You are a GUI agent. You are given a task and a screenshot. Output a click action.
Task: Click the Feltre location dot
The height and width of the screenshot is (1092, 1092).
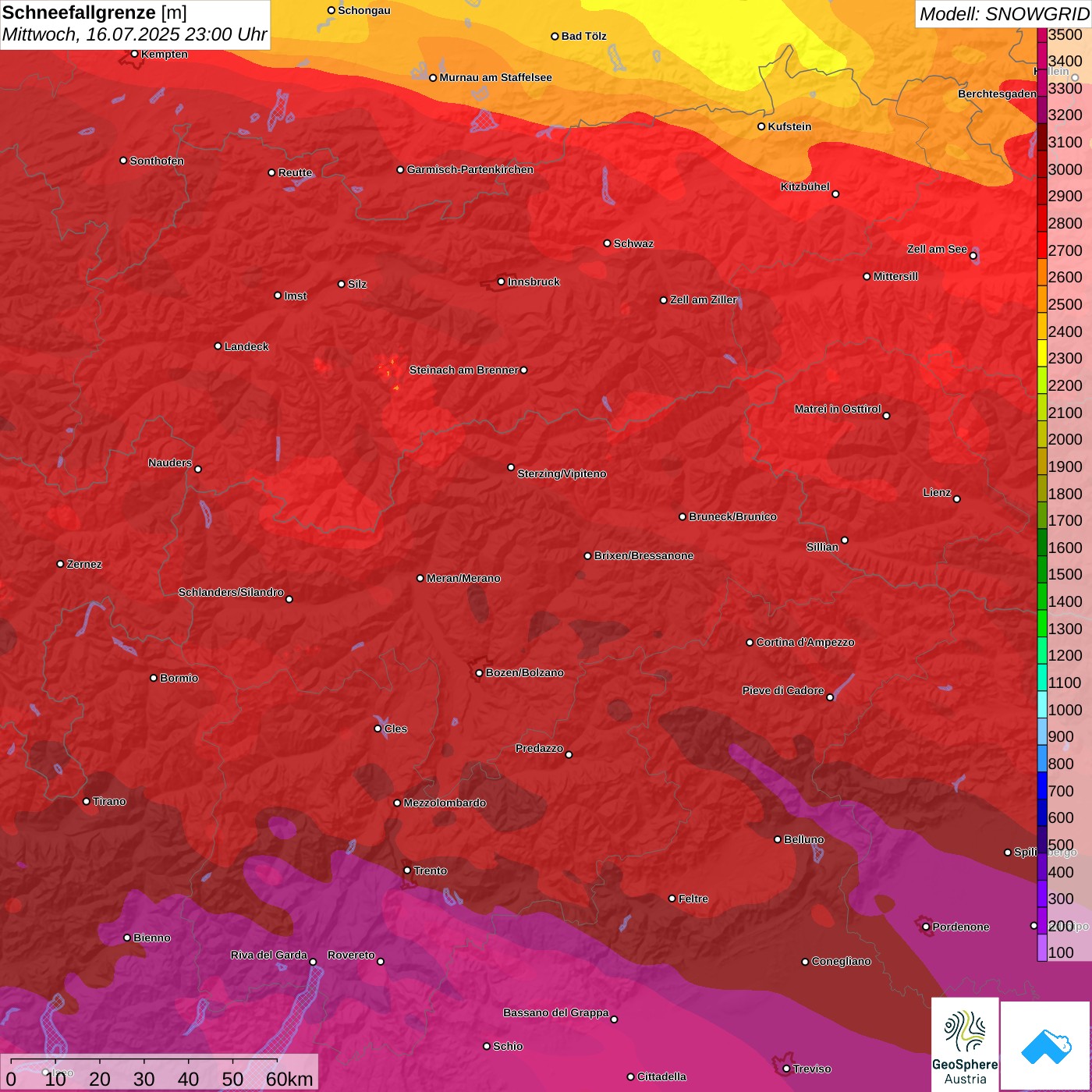672,899
